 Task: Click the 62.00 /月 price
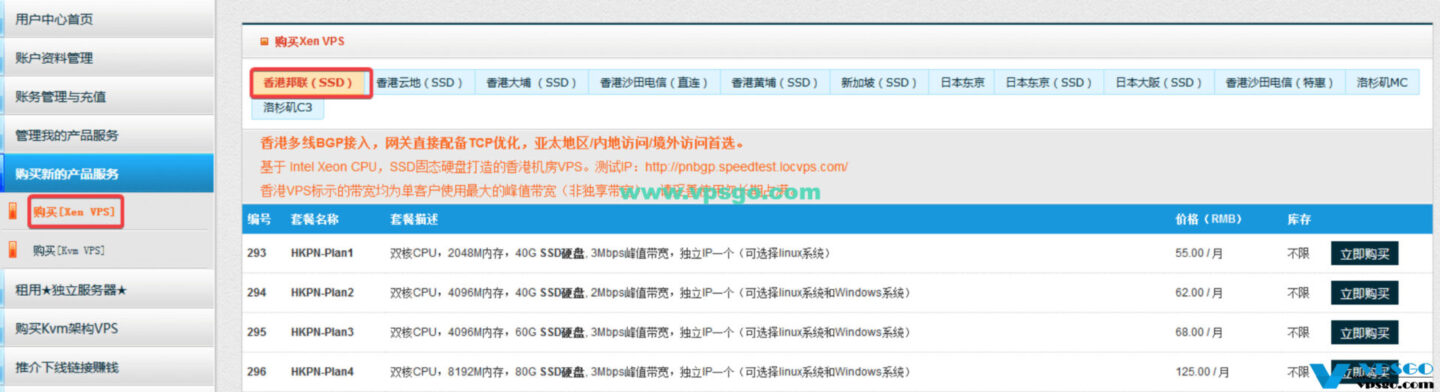coord(1199,293)
